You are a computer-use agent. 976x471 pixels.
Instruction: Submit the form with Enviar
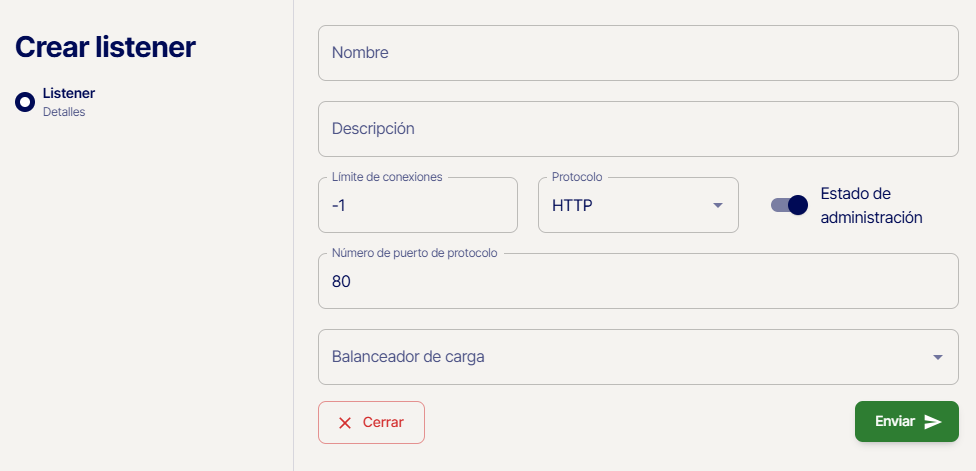coord(905,421)
